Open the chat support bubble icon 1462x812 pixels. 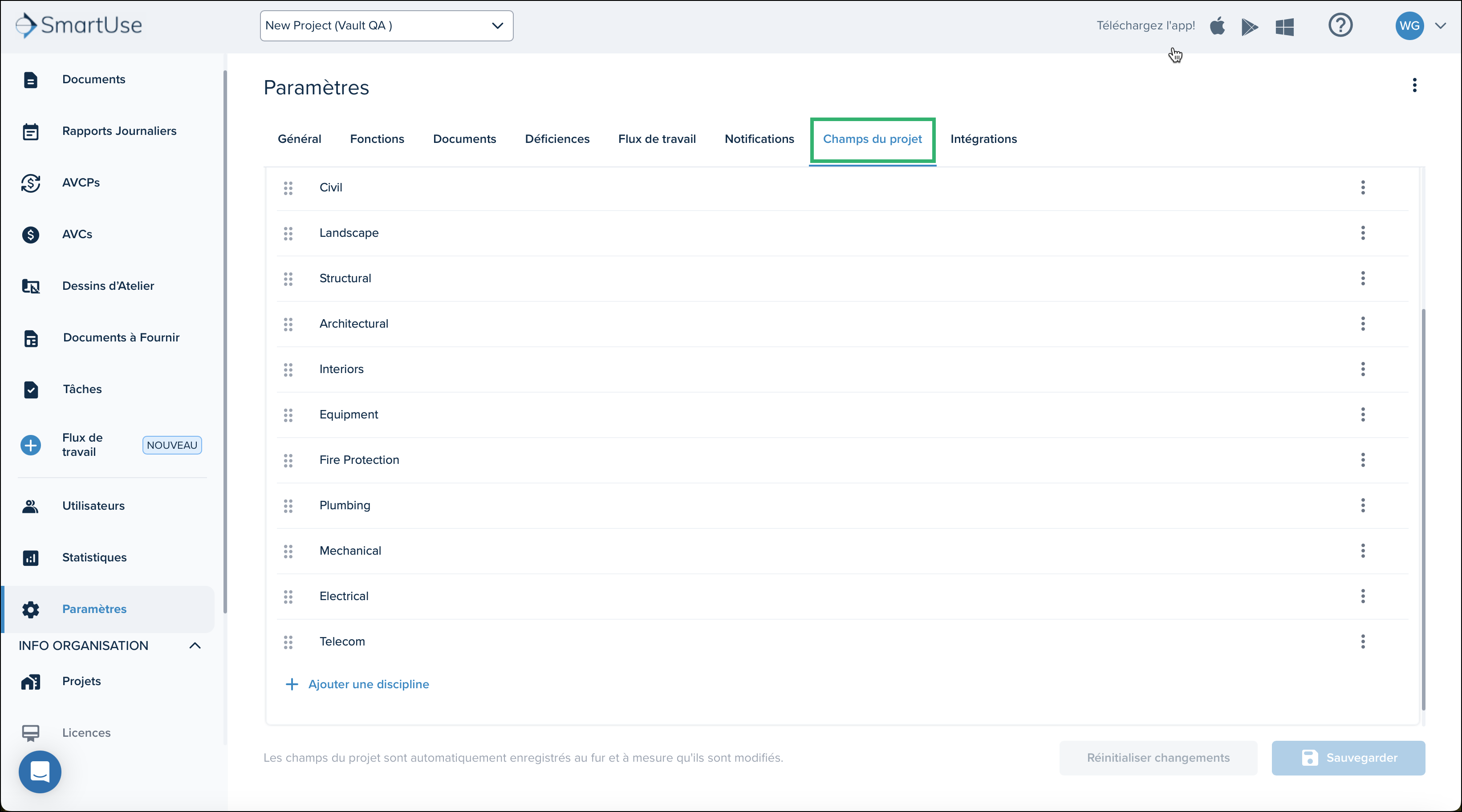tap(40, 772)
